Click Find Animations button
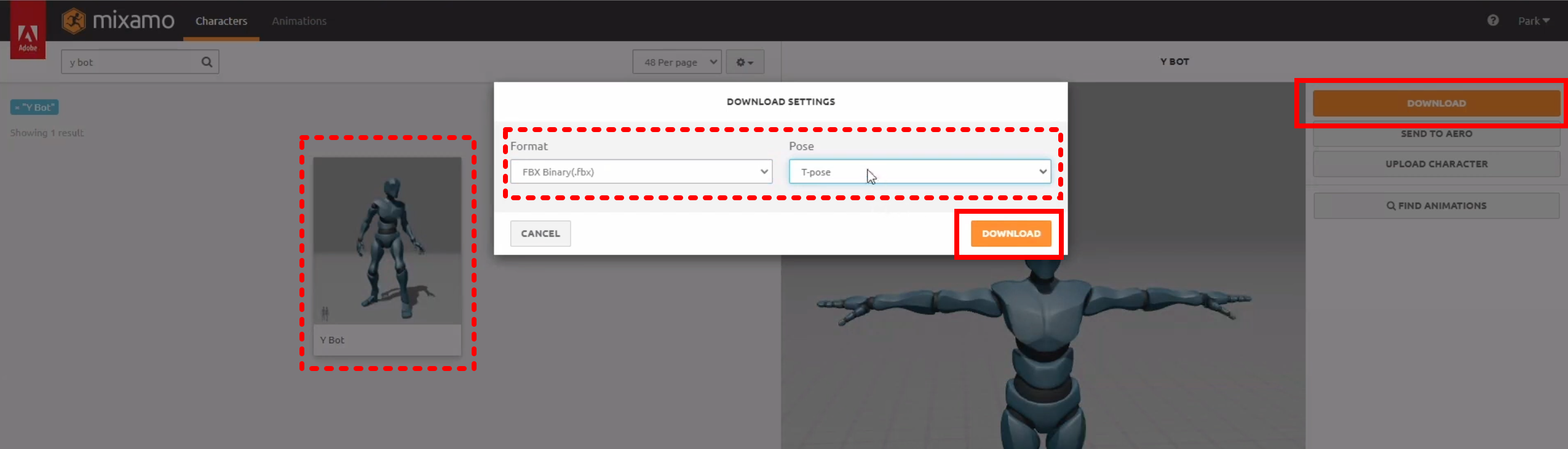 click(1436, 206)
